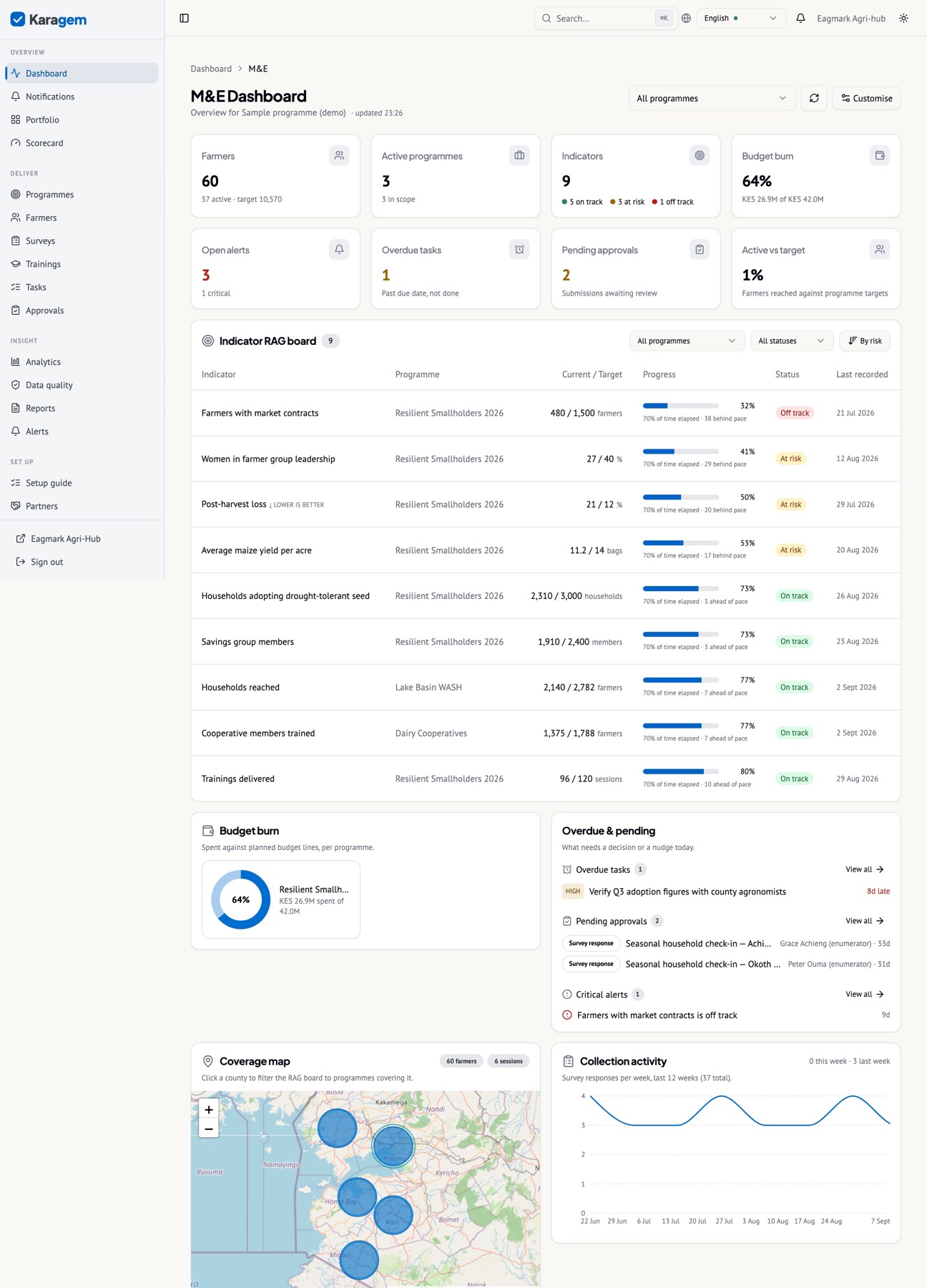Click the Open alerts bell icon

click(339, 249)
